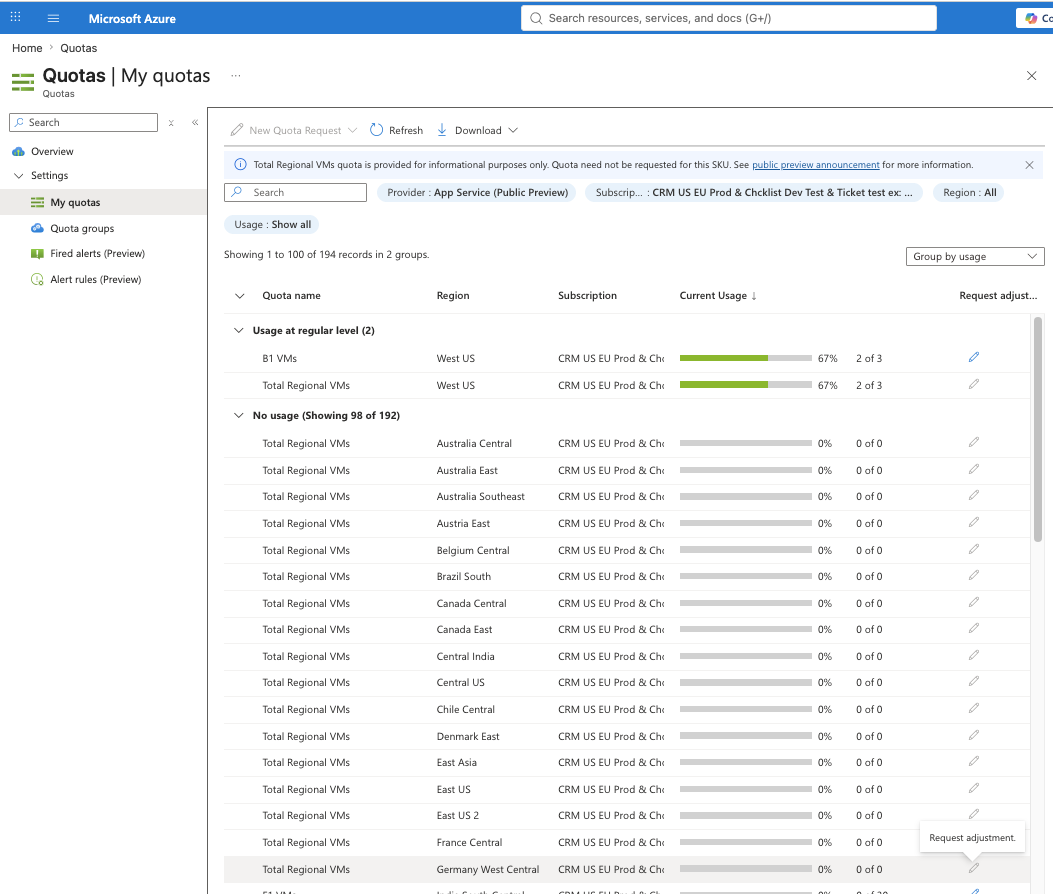This screenshot has width=1053, height=894.
Task: Select My quotas menu item
Action: (75, 202)
